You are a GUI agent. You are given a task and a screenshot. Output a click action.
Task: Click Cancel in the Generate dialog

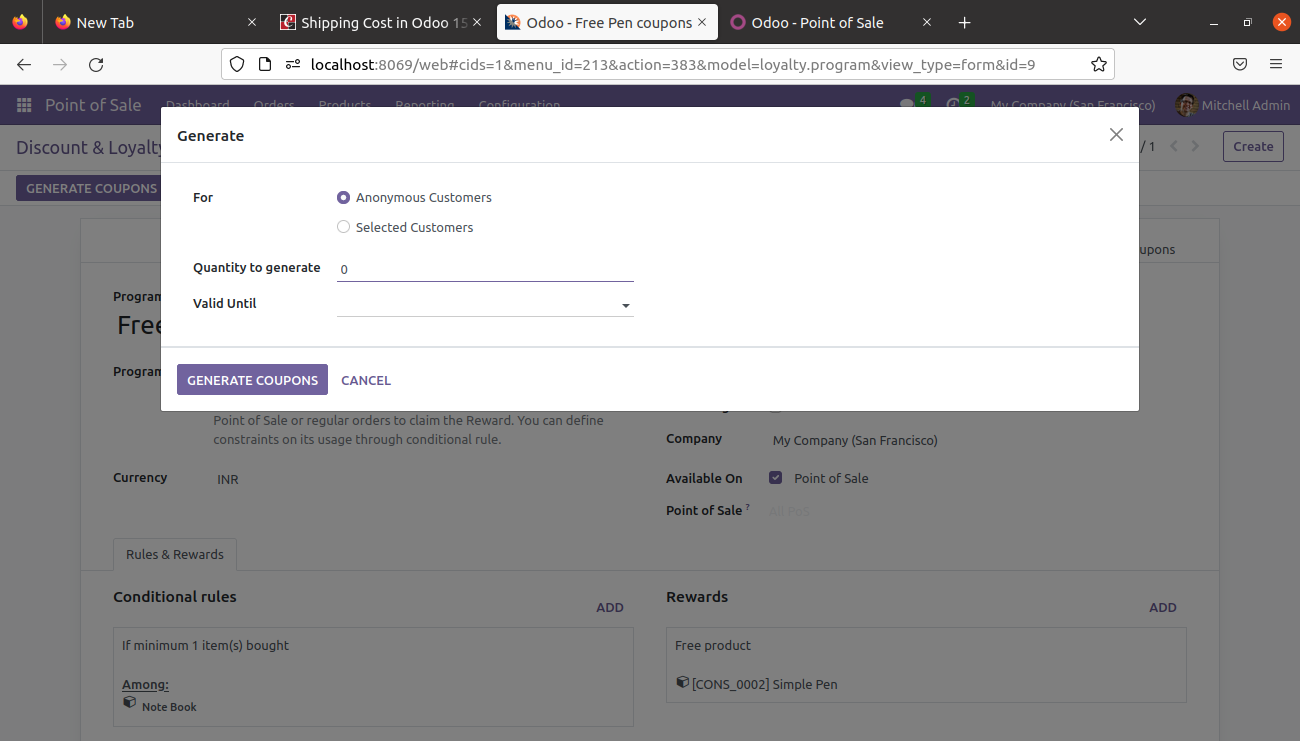[366, 380]
